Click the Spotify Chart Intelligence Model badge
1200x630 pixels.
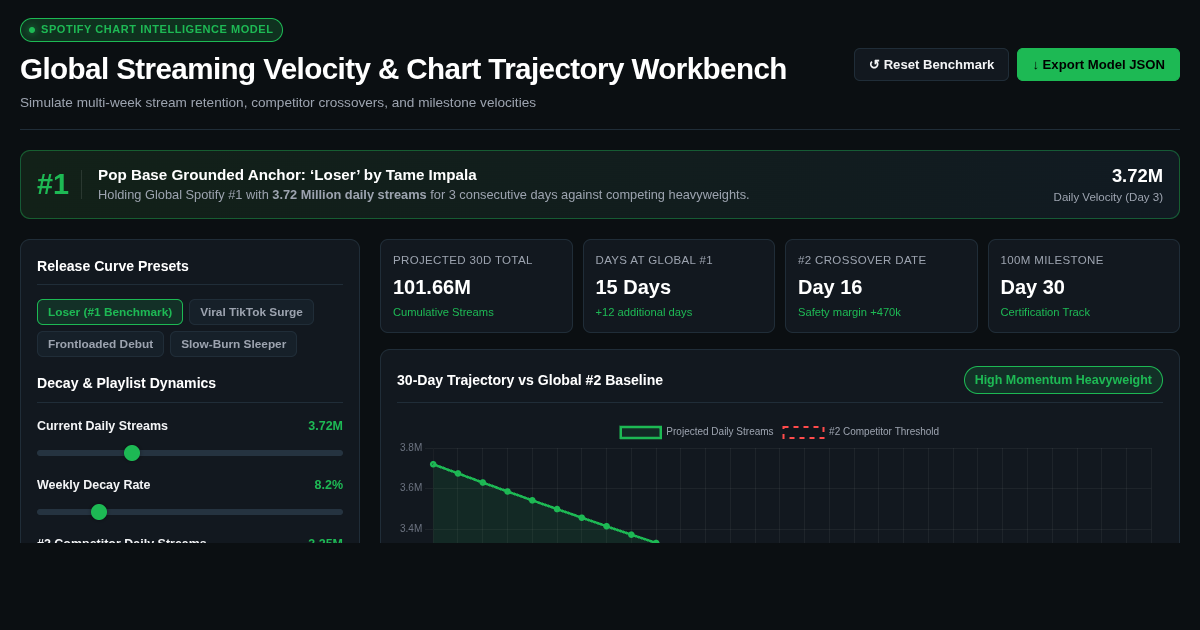151,30
